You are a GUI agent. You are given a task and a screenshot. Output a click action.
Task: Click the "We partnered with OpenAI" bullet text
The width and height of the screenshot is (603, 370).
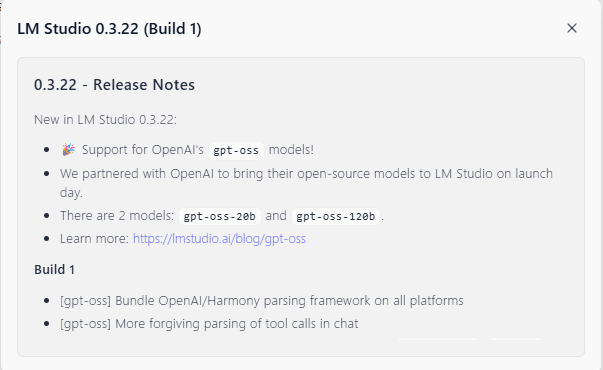(x=306, y=183)
